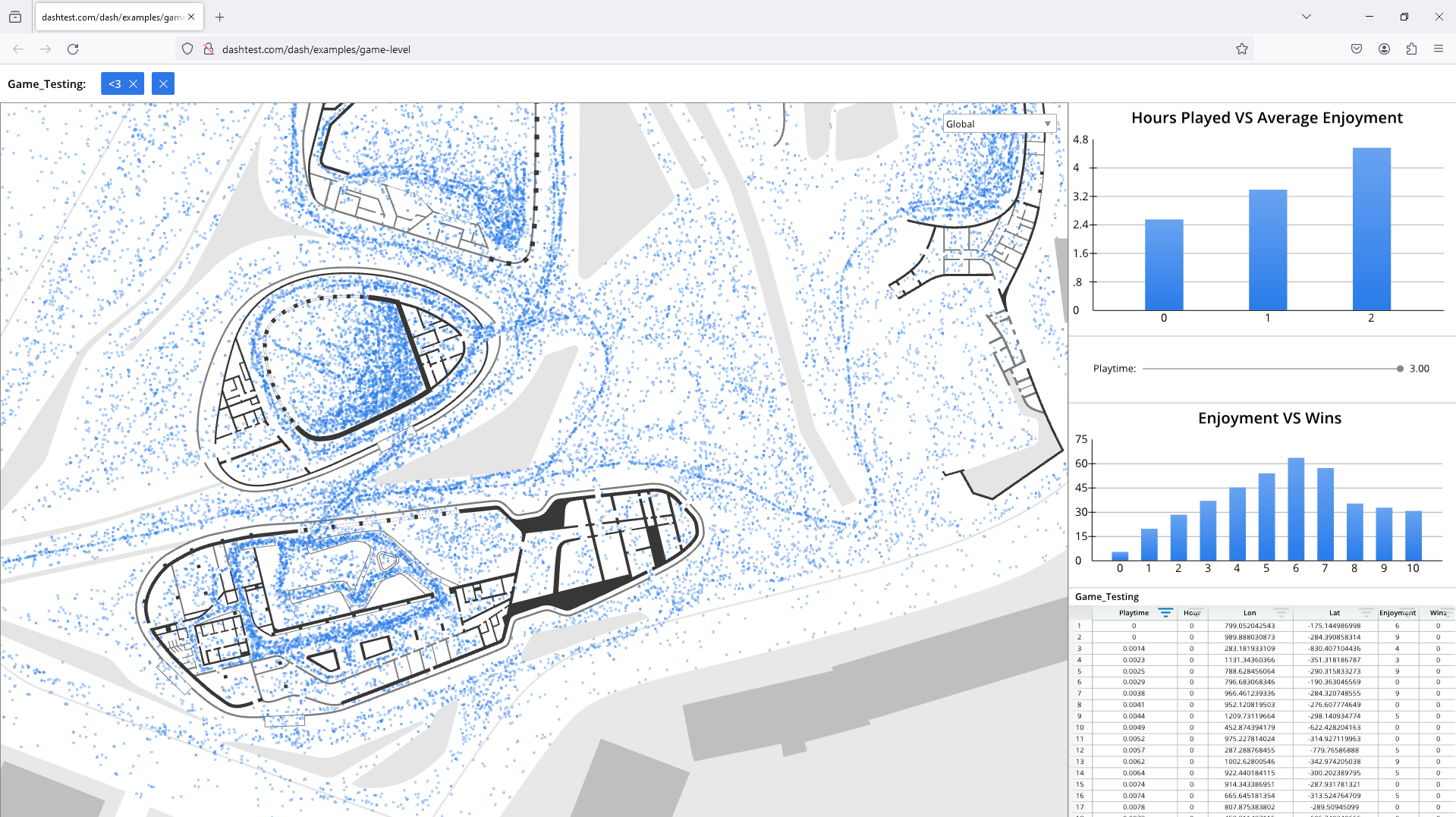Reload the current page
This screenshot has height=817, width=1456.
point(73,49)
